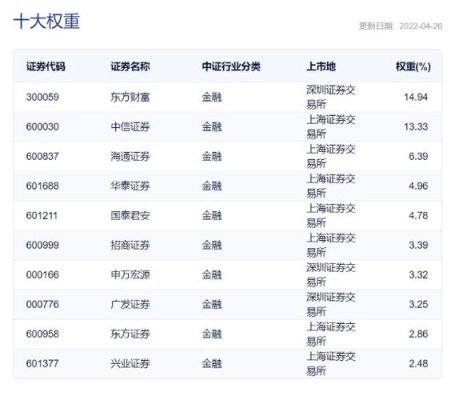Click 上海证券交易所 in the 东方证券 row
This screenshot has height=400, width=463.
(x=331, y=334)
